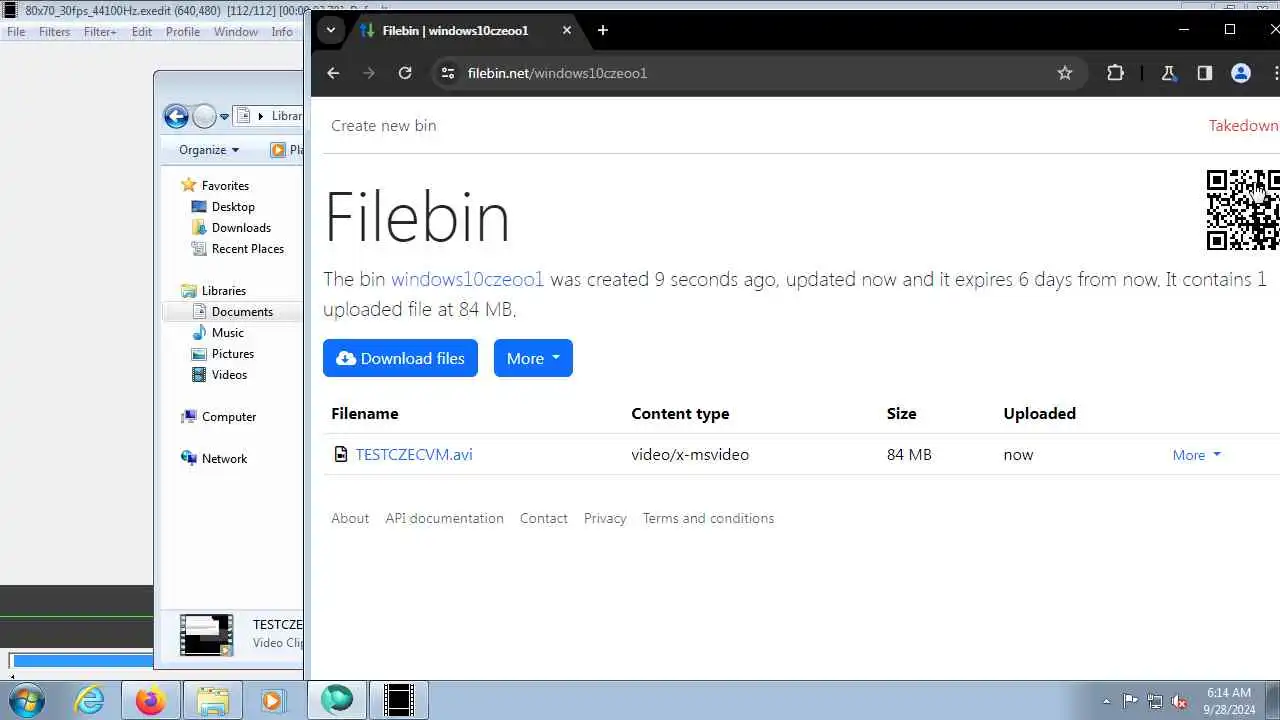
Task: Open the Contact footer link
Action: click(x=544, y=518)
